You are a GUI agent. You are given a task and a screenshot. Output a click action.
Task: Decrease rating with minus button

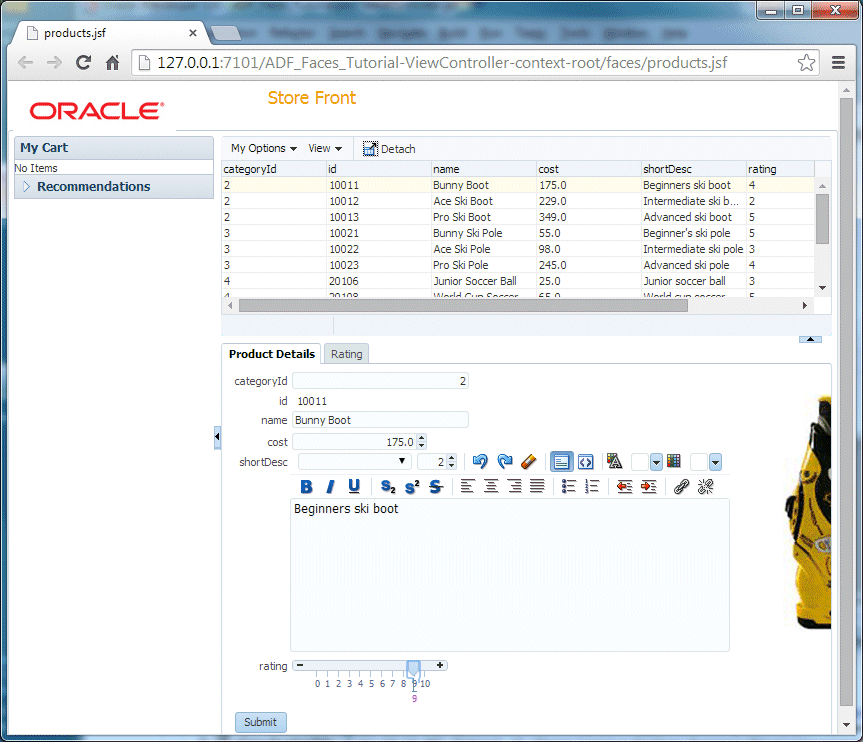[300, 665]
